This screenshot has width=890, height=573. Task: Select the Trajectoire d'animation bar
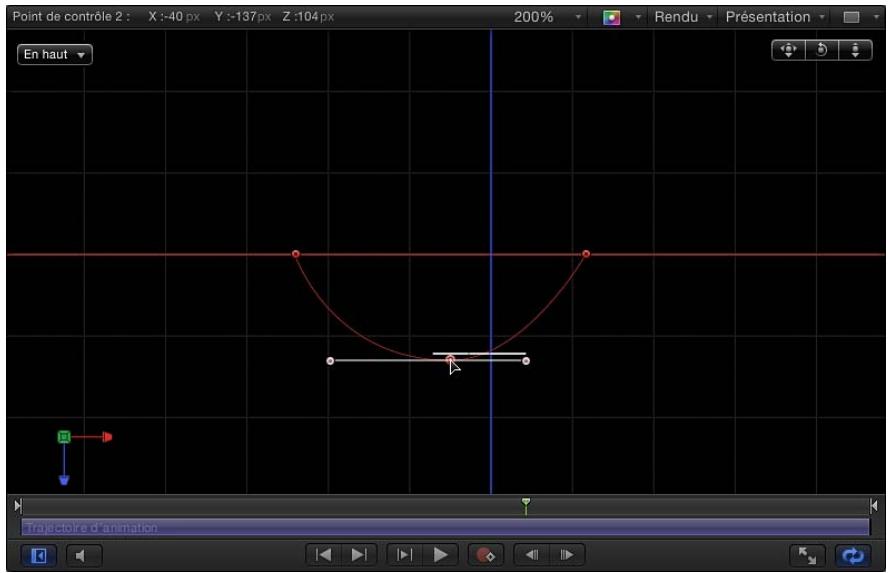[445, 528]
